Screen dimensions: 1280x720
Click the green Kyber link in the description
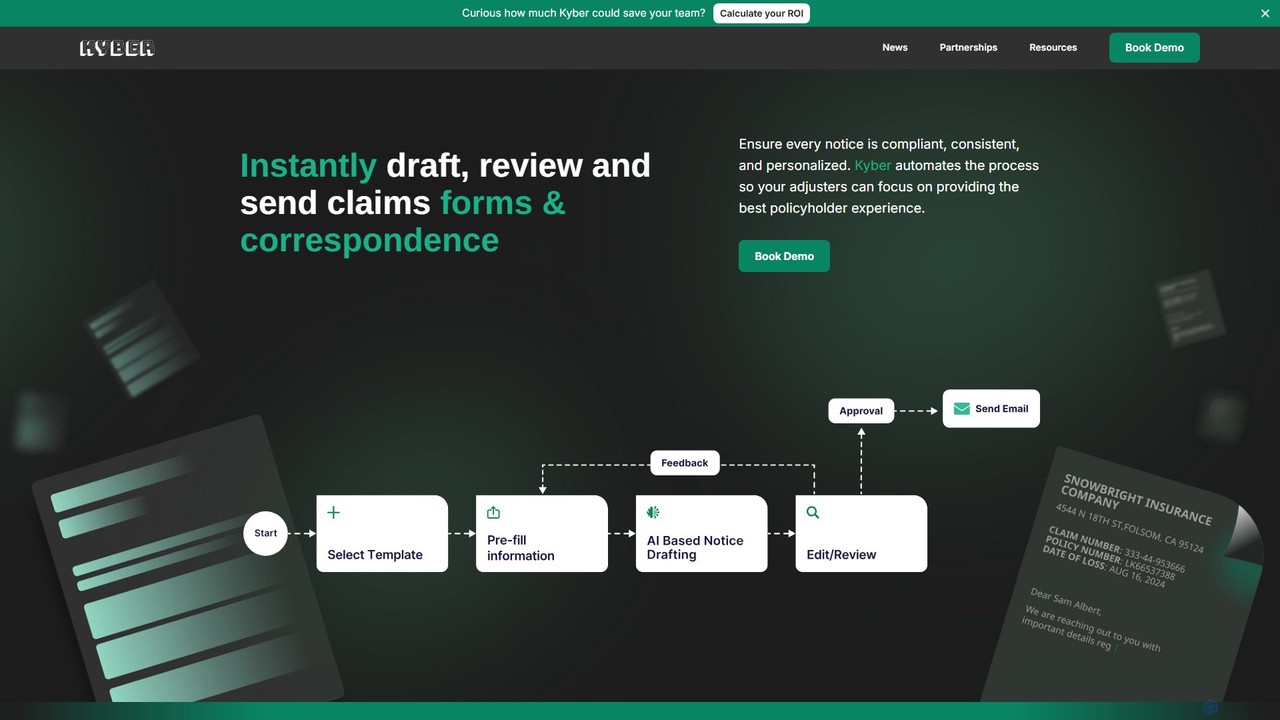pos(872,165)
